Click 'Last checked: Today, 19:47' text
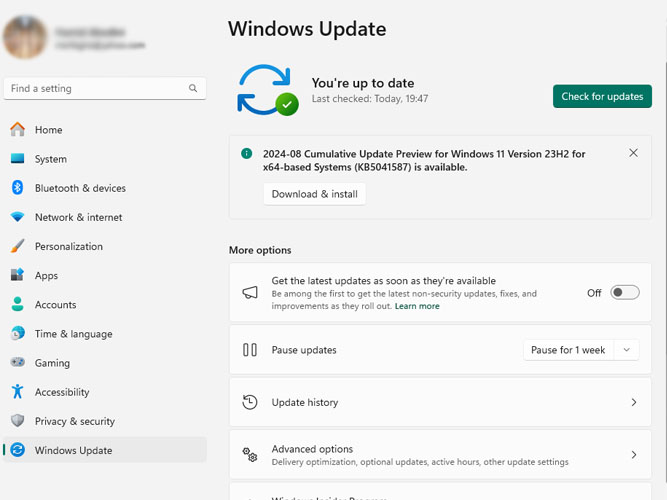 click(370, 99)
